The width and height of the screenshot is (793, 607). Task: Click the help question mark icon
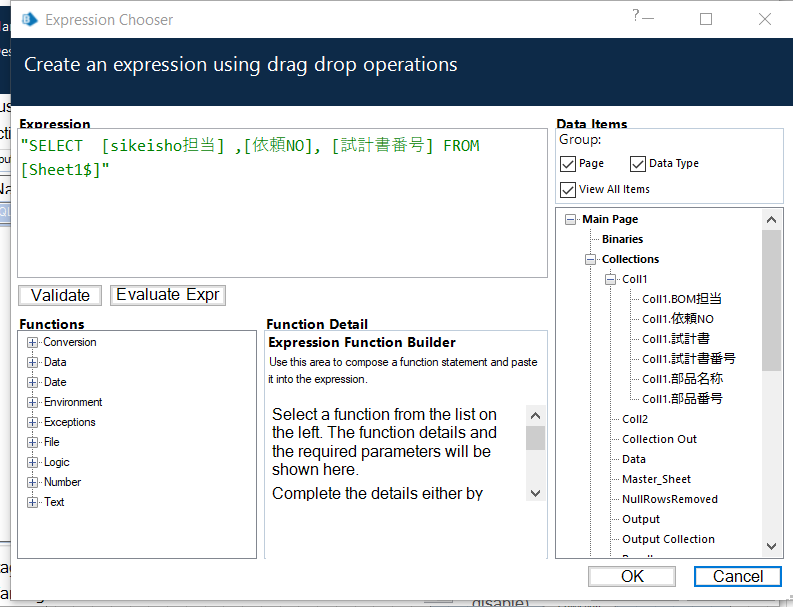click(636, 16)
